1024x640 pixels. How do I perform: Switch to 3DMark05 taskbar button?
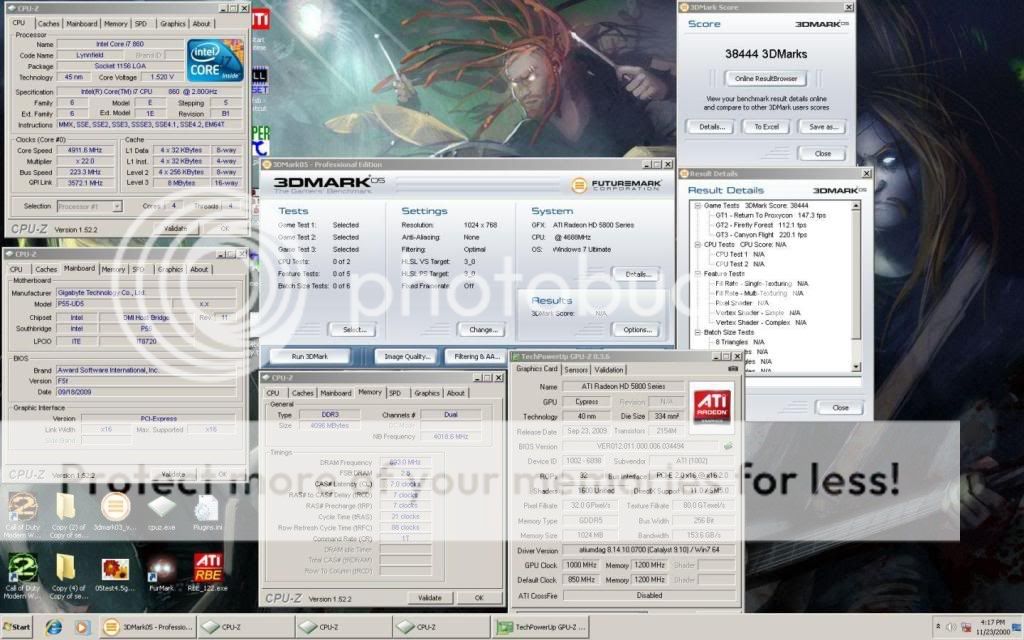pos(148,627)
